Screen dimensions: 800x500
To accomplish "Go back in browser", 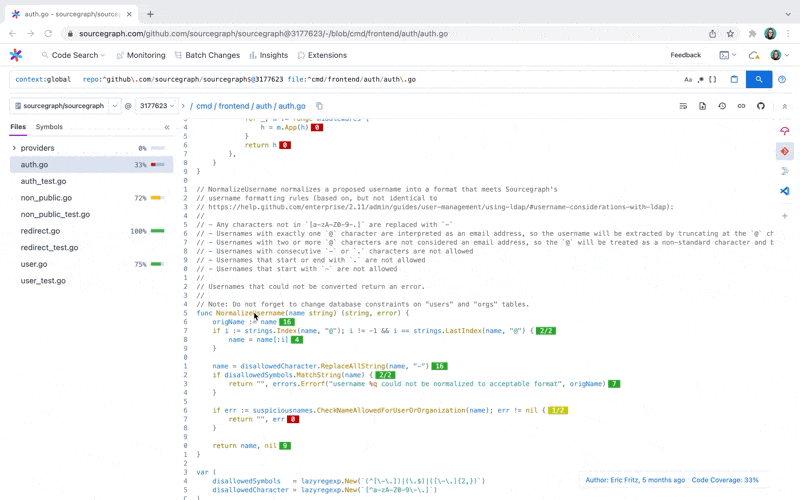I will click(x=13, y=34).
